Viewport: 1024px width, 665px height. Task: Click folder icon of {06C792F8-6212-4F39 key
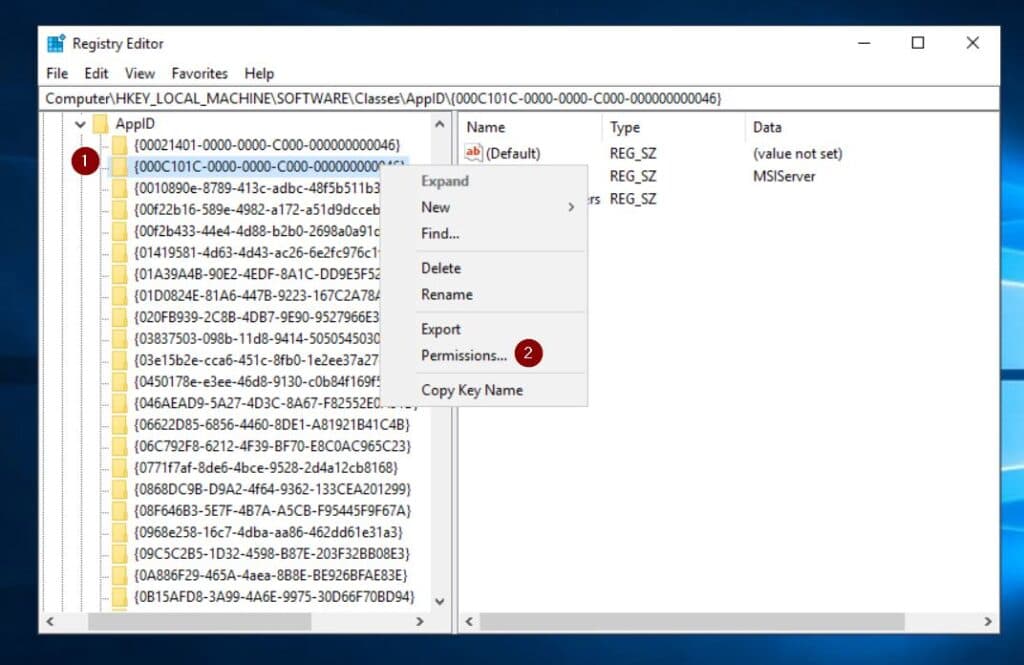tap(120, 446)
